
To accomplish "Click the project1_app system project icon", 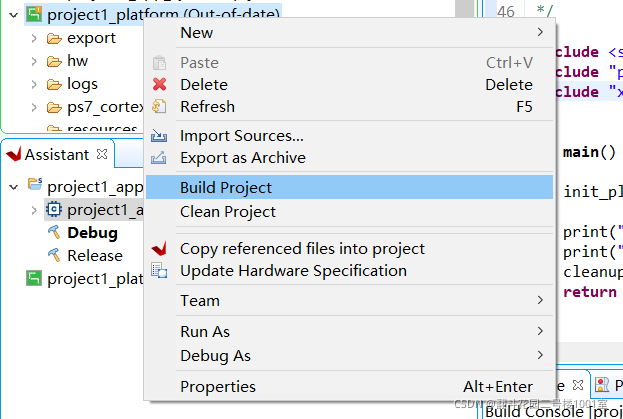I will 35,184.
